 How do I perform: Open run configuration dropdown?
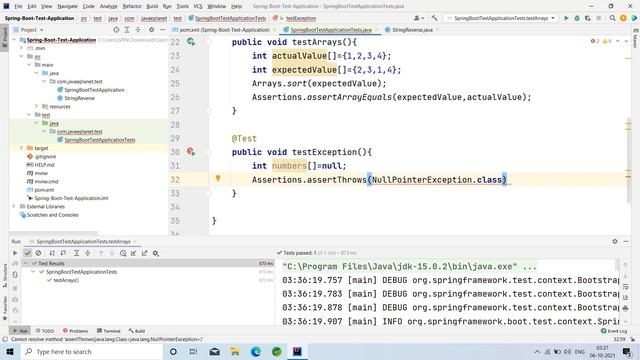coord(501,18)
